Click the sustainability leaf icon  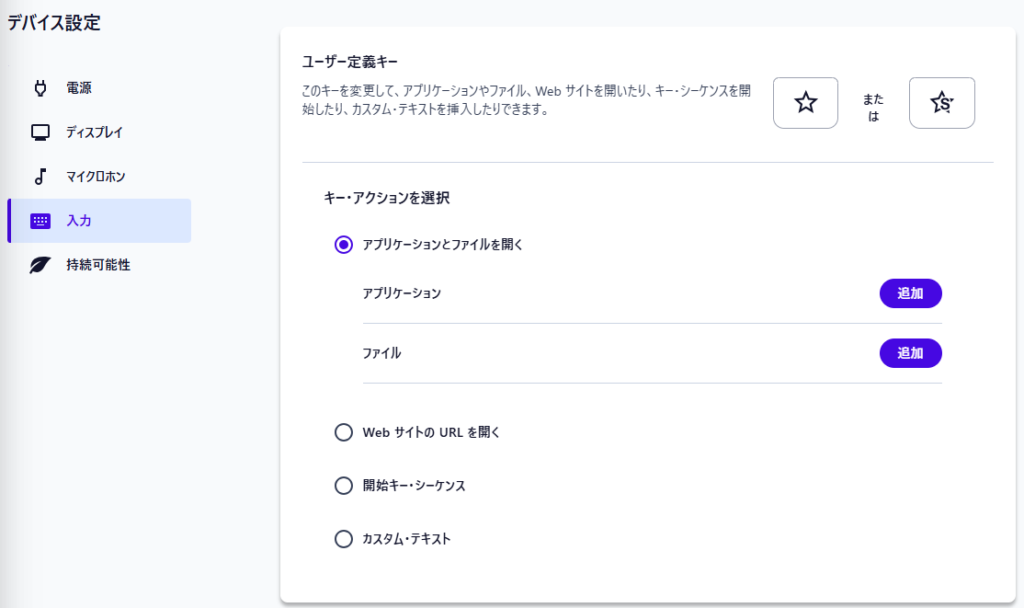pos(41,265)
